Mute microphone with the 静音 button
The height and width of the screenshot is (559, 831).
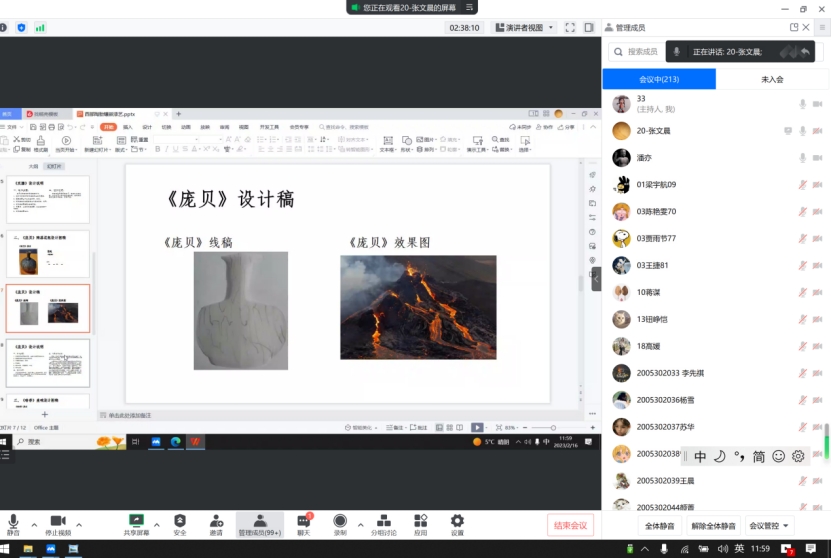[13, 525]
